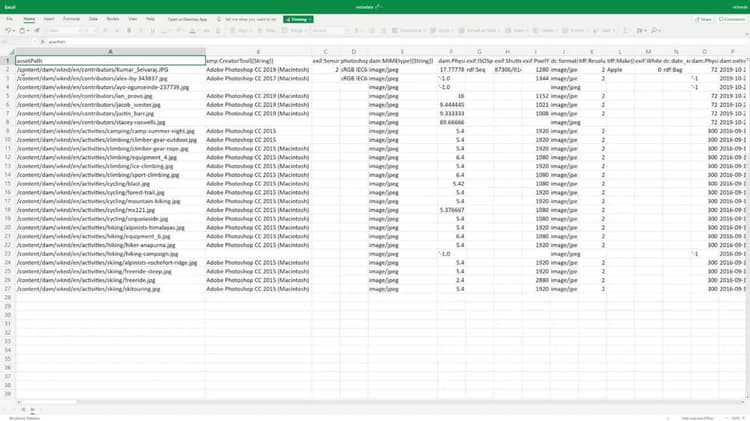Select the freeride-steep.jpg path cell
Screen dimensions: 750x421
(x=110, y=271)
